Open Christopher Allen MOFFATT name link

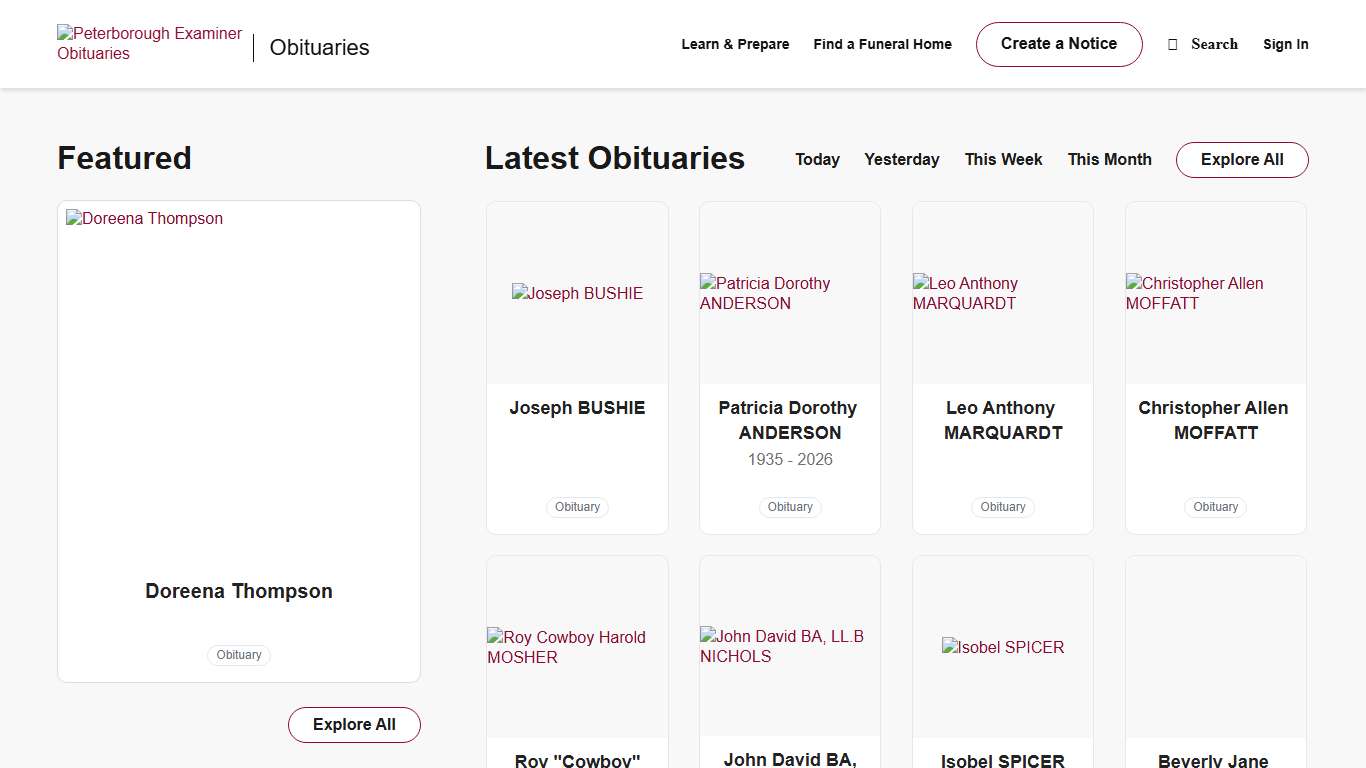pos(1215,420)
